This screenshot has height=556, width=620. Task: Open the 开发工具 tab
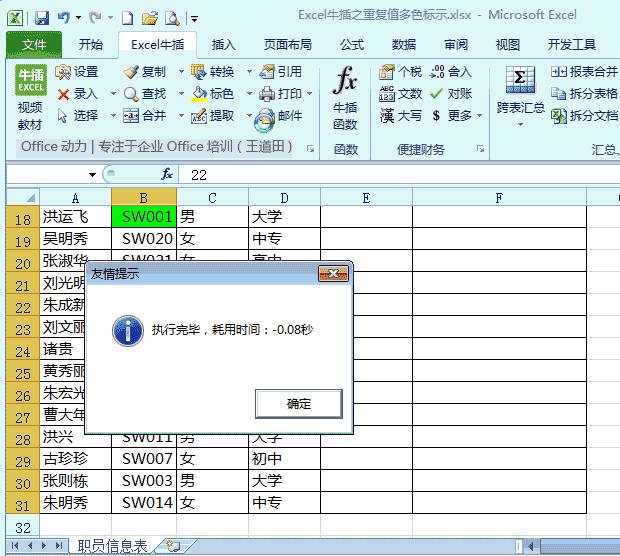pos(571,45)
